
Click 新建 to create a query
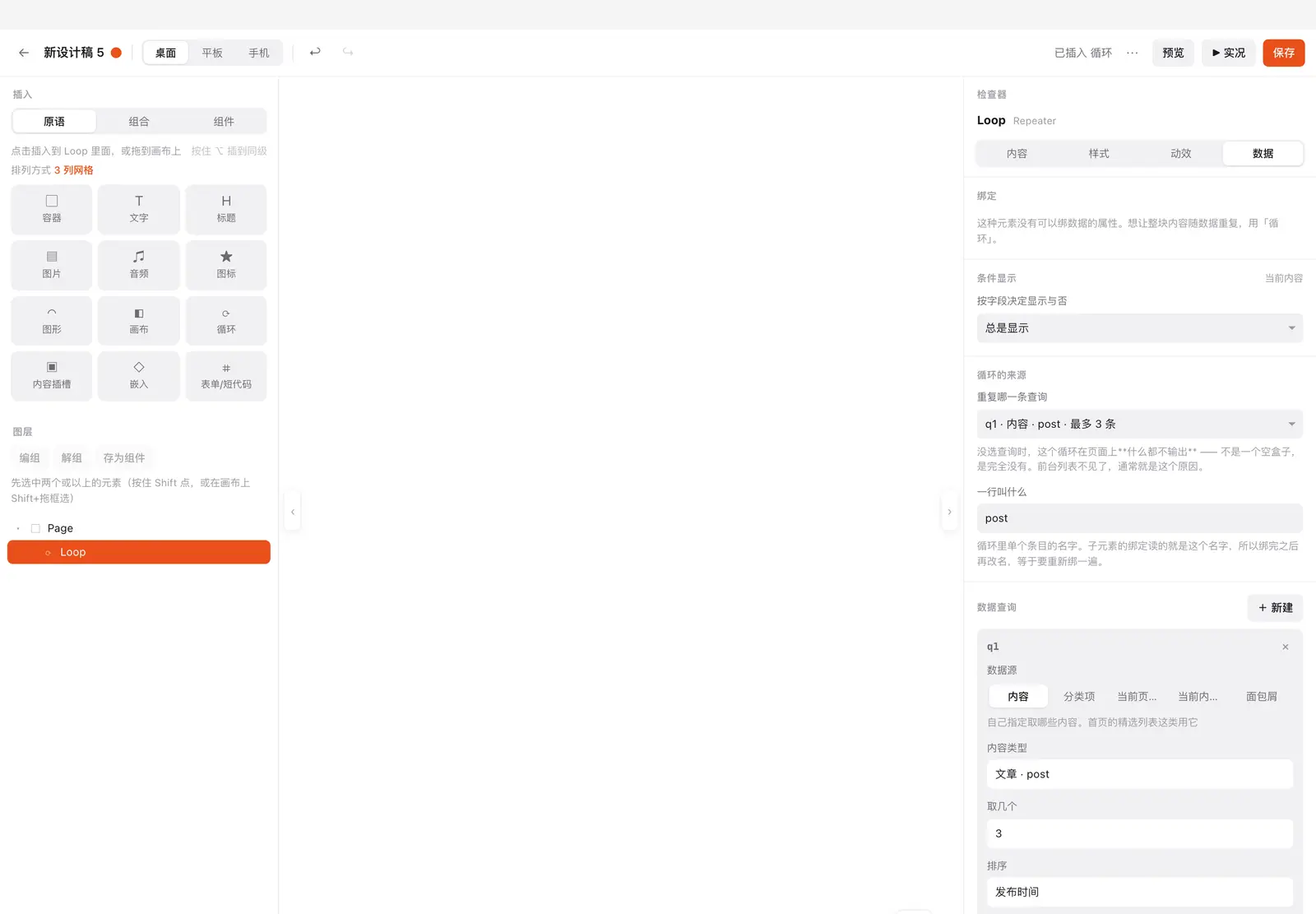1276,608
